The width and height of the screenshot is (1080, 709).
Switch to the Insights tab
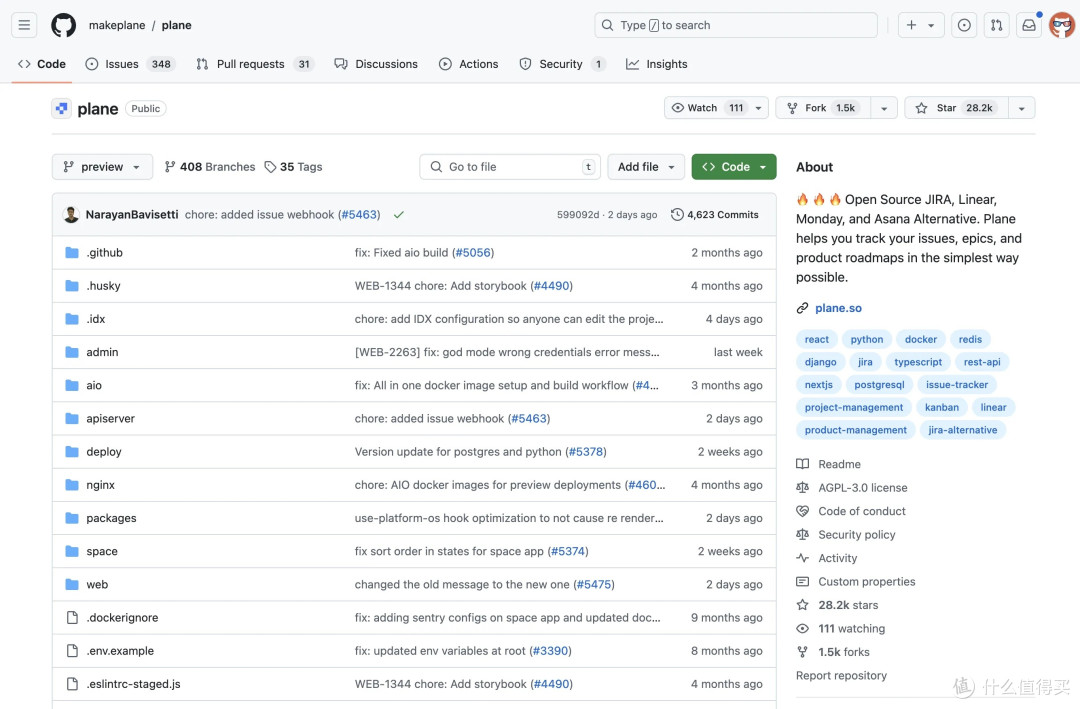(656, 64)
